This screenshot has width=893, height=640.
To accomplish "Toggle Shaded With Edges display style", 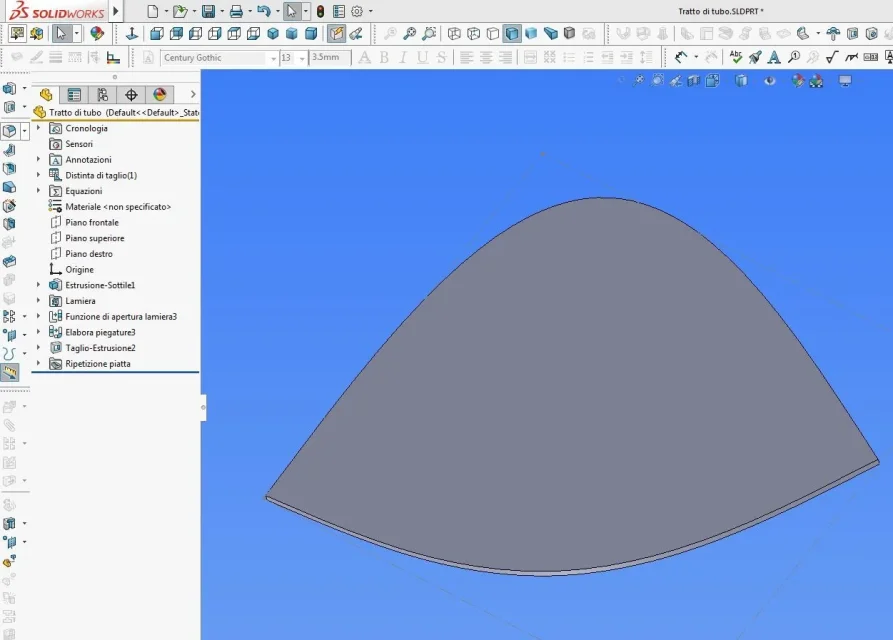I will click(512, 33).
